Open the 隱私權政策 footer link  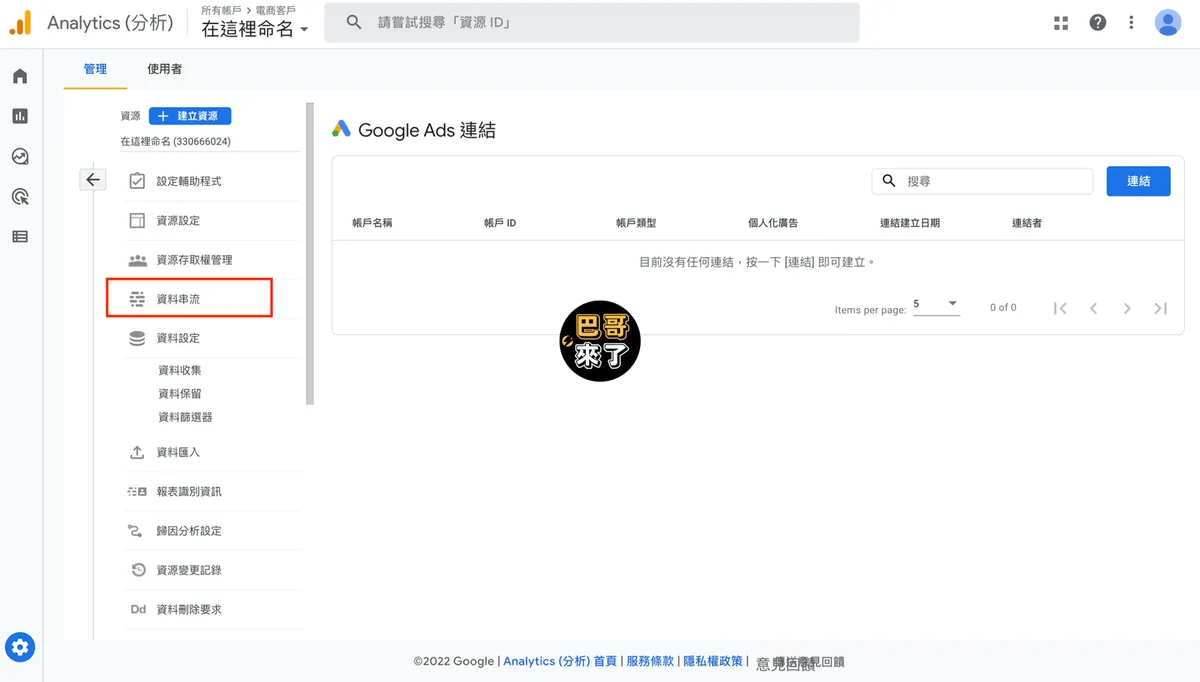point(713,661)
